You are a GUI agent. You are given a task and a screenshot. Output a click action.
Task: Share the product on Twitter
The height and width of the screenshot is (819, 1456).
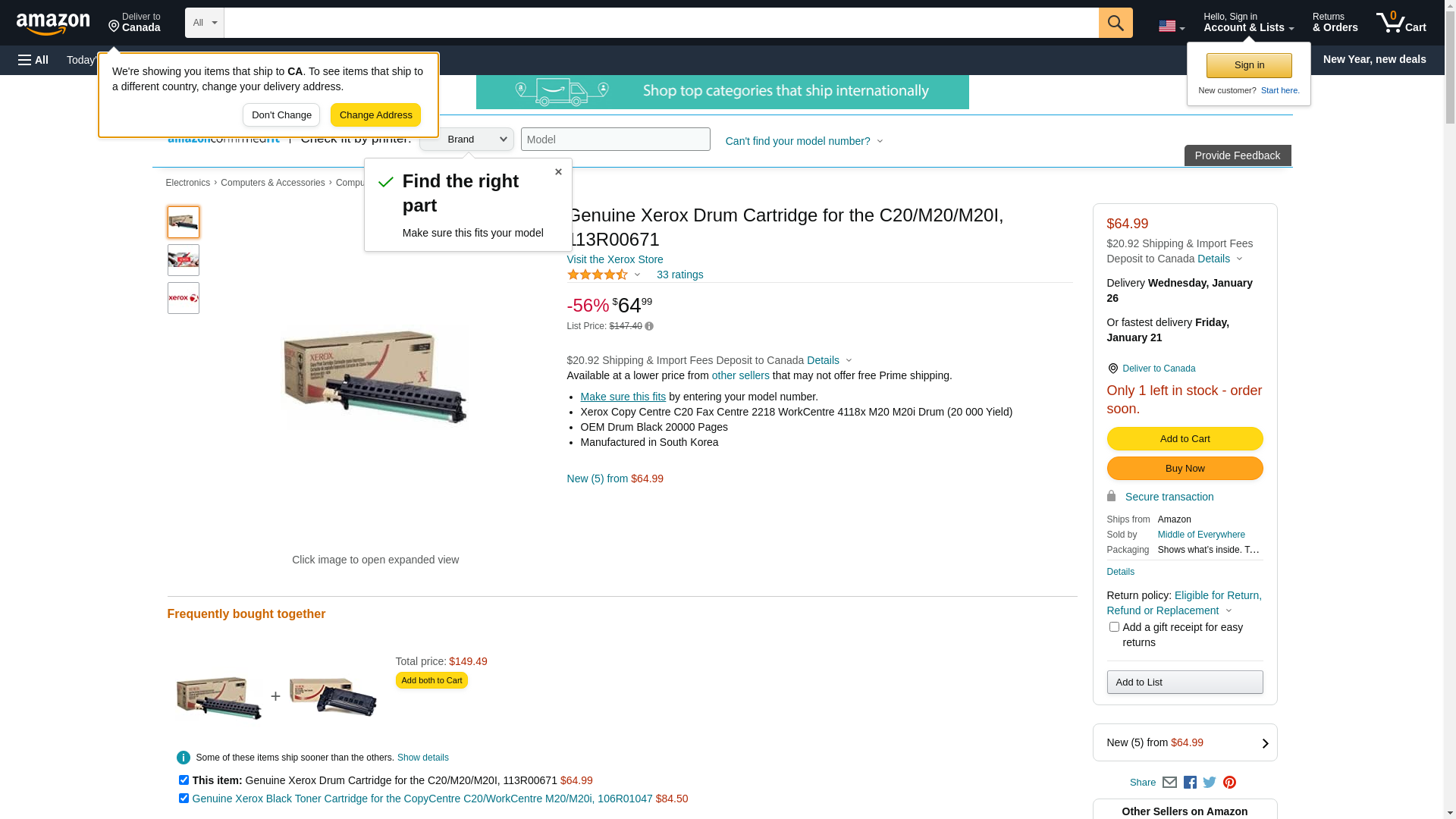point(1210,783)
